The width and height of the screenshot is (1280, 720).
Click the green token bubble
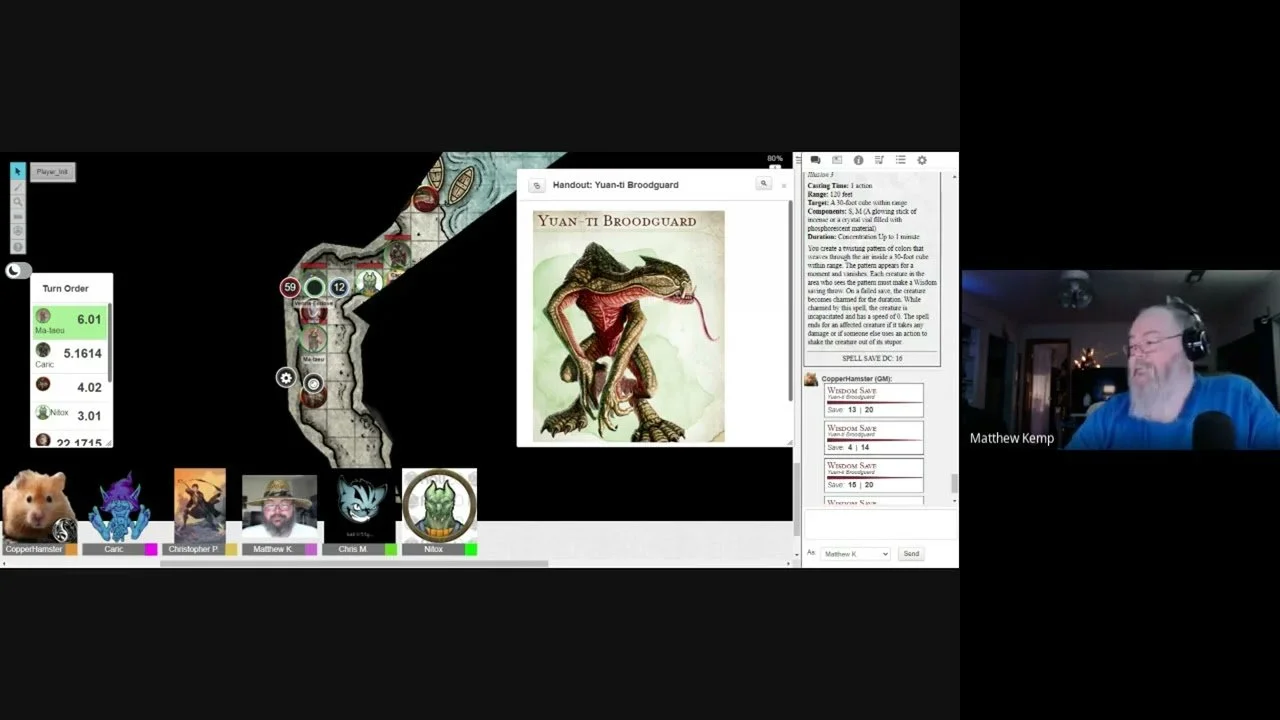pyautogui.click(x=314, y=287)
